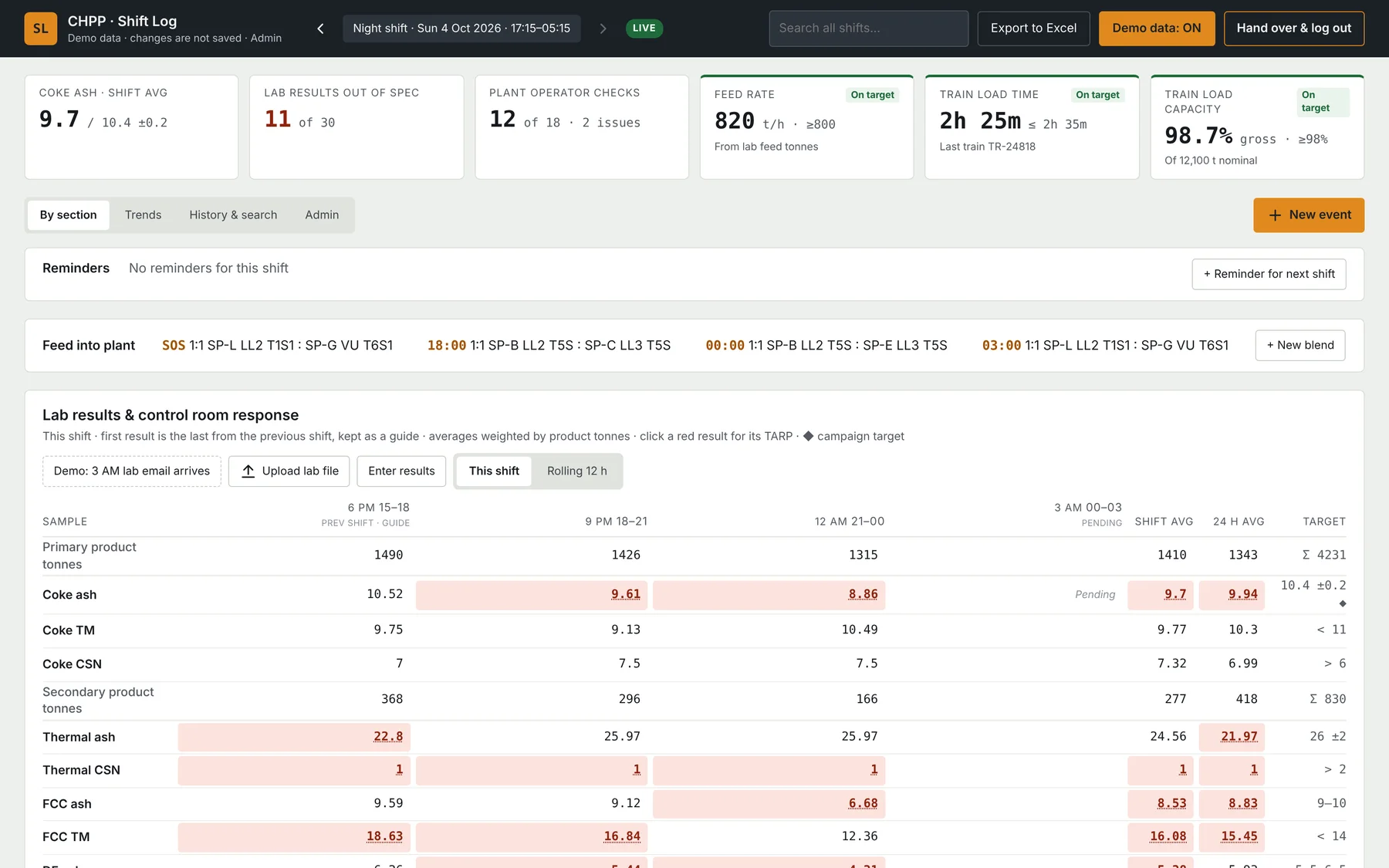Click Demo: 3 AM lab email arrives
This screenshot has width=1389, height=868.
click(x=132, y=471)
